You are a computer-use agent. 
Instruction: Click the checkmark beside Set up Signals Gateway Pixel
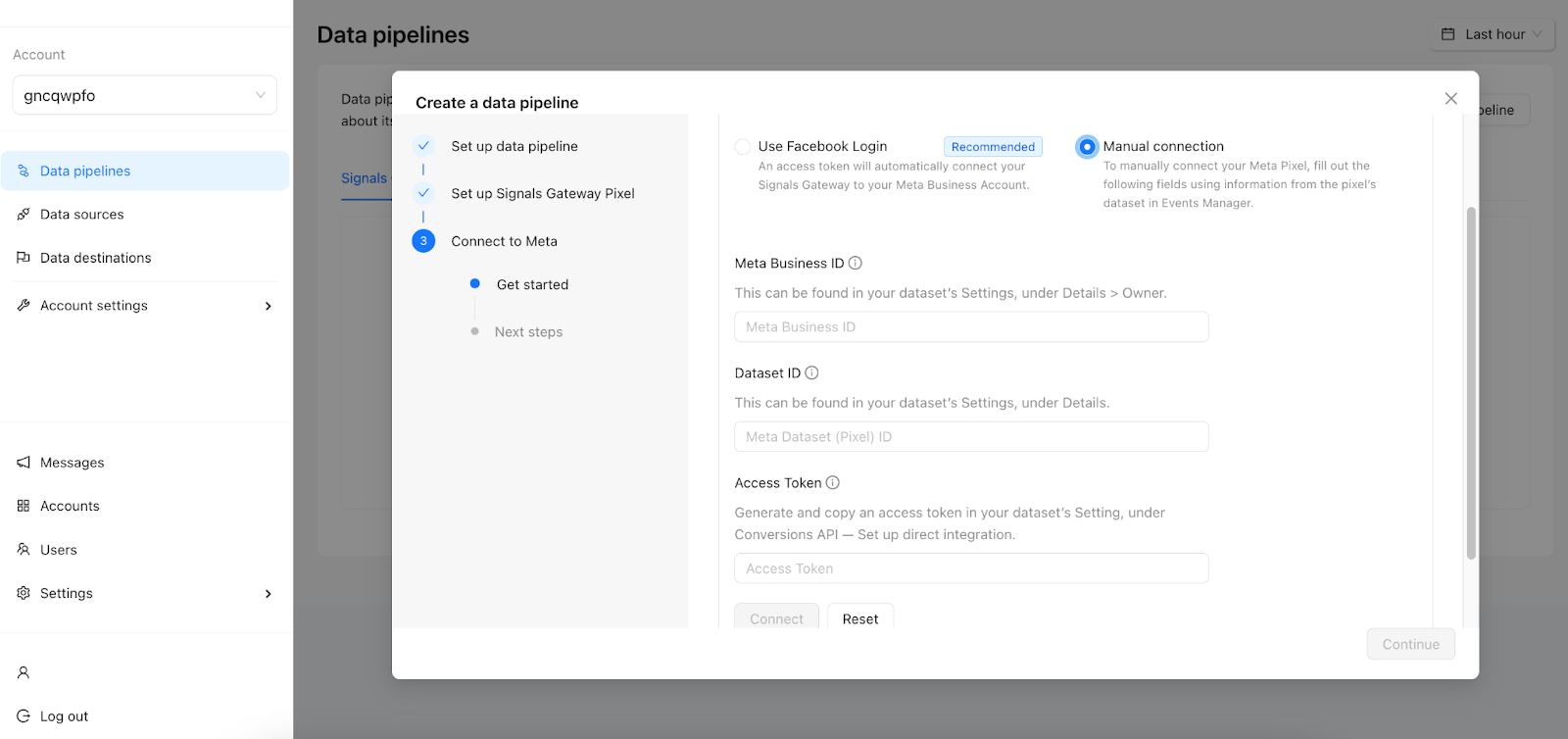(423, 193)
